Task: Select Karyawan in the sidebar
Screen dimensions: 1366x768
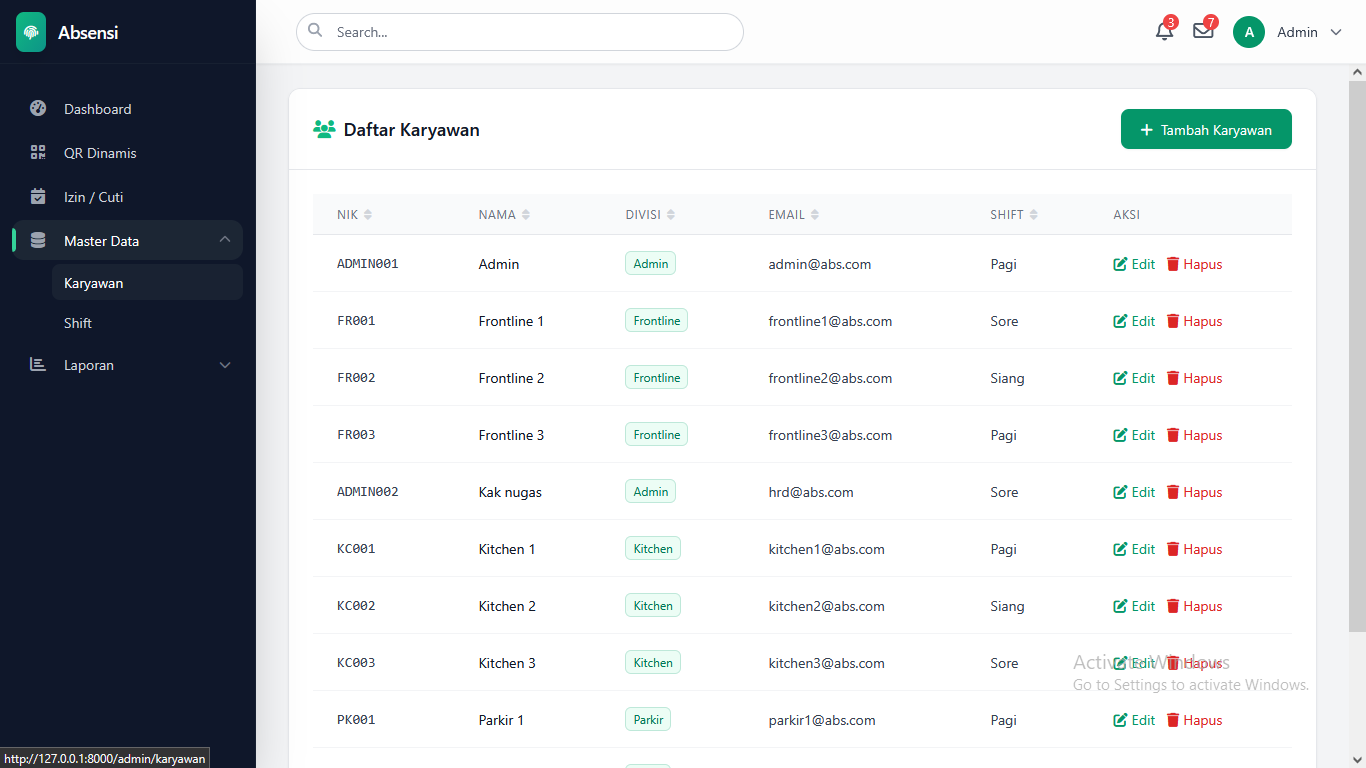Action: coord(94,283)
